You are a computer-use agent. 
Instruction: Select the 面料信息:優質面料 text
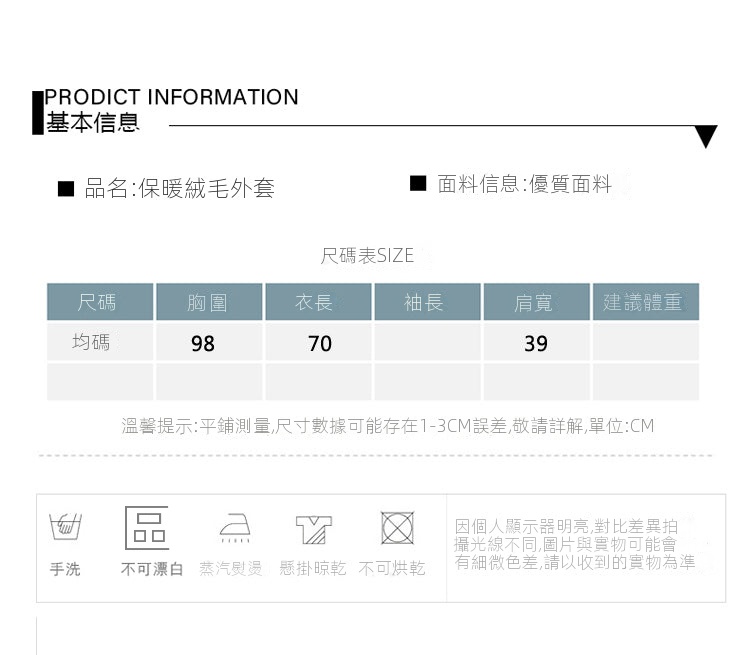pyautogui.click(x=525, y=184)
